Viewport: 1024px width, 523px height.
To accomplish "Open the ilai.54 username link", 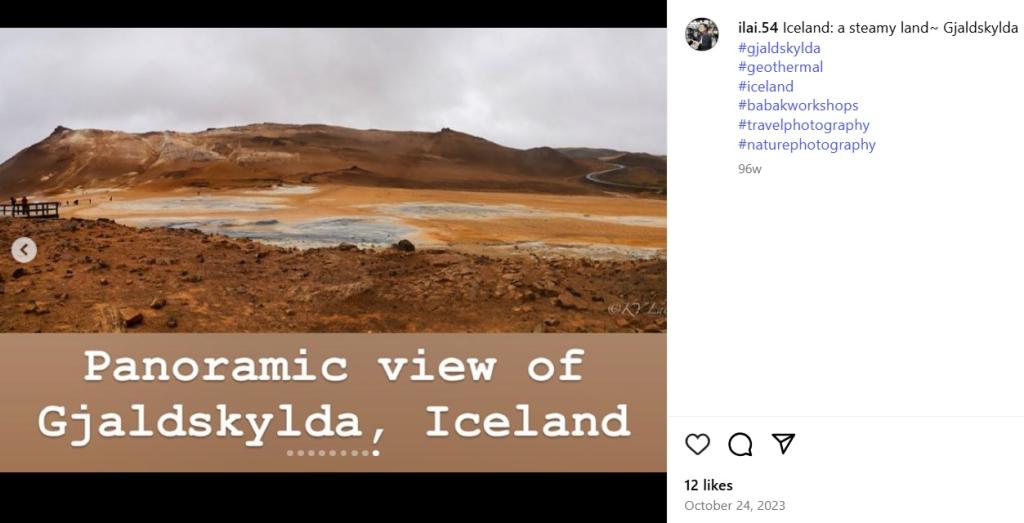I will click(758, 27).
